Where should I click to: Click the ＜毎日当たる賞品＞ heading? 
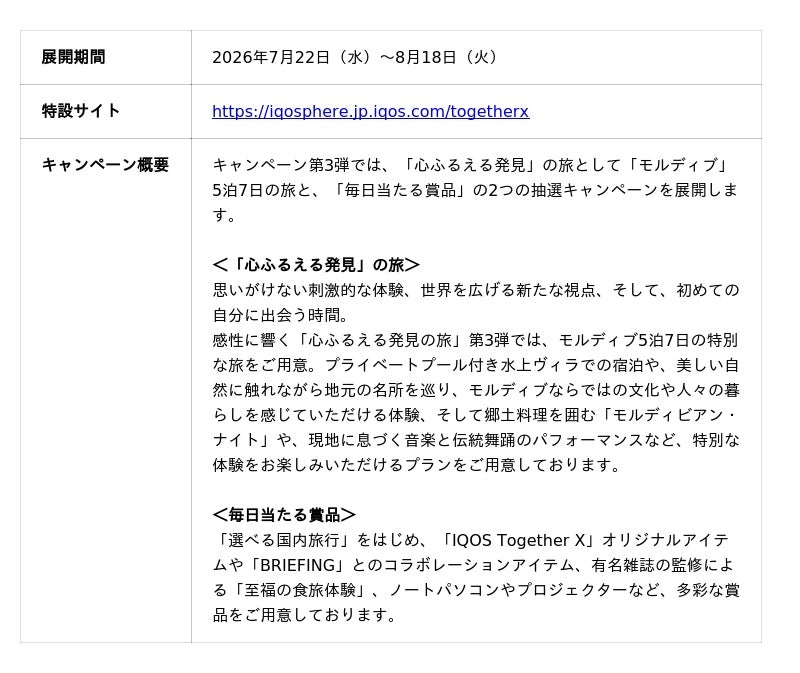(x=284, y=515)
